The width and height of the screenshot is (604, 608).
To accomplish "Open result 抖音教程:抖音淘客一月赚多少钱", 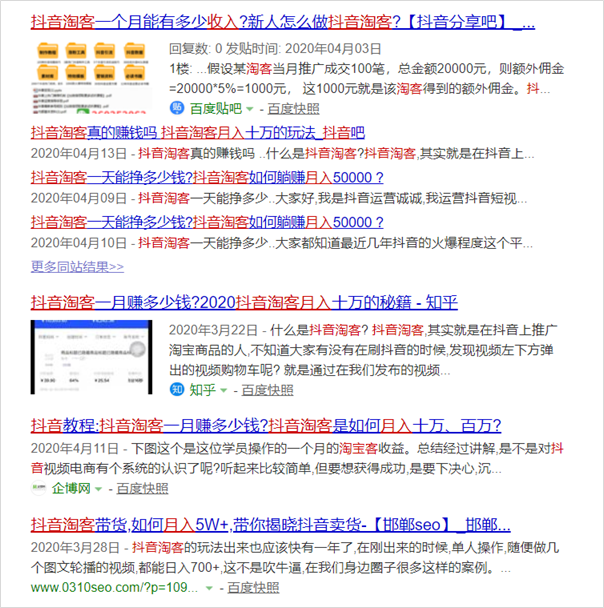I will (266, 425).
